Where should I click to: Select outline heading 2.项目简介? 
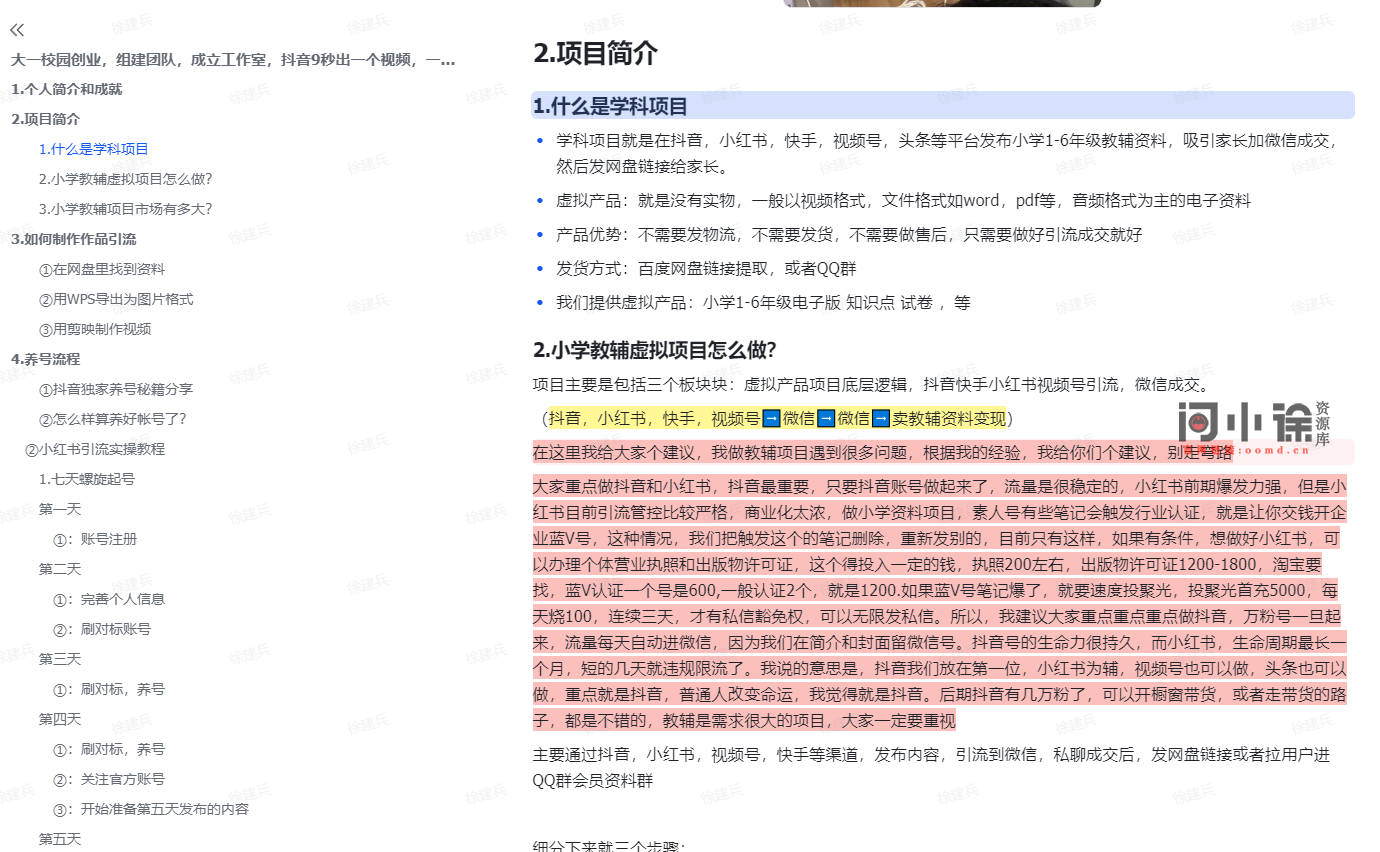(46, 119)
